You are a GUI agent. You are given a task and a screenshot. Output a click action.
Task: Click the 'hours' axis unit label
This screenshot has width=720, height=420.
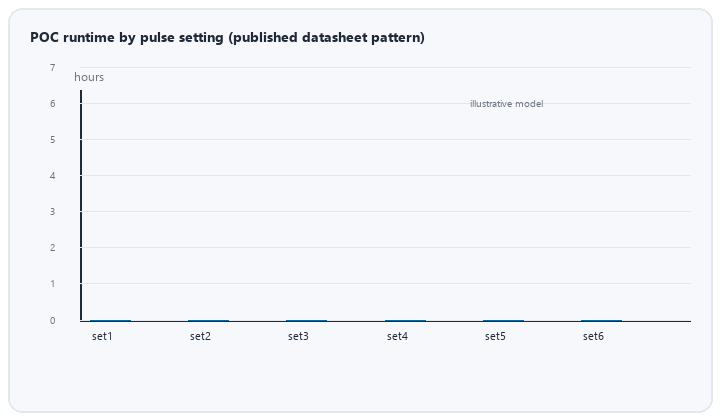89,77
